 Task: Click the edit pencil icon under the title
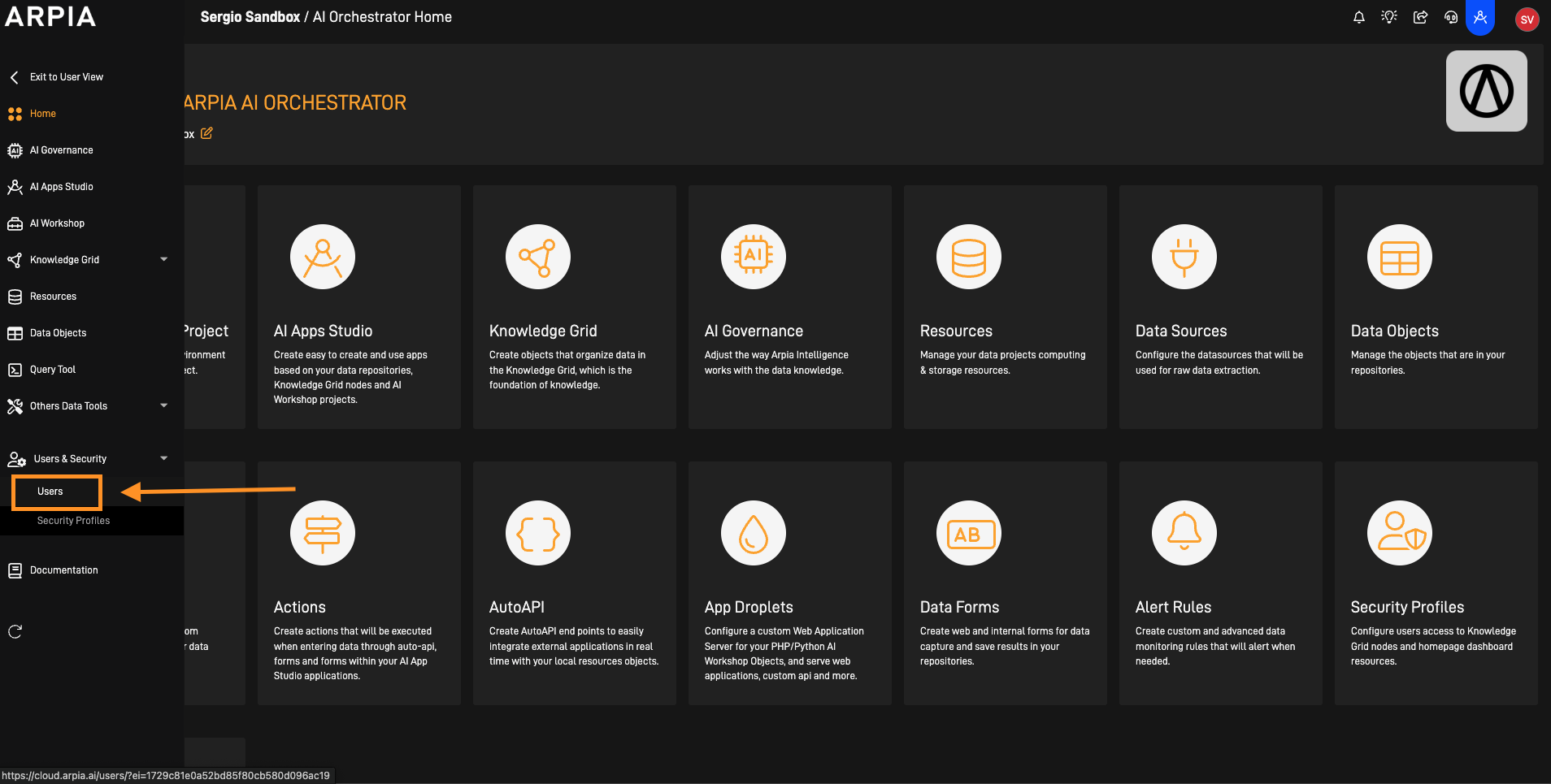(206, 133)
